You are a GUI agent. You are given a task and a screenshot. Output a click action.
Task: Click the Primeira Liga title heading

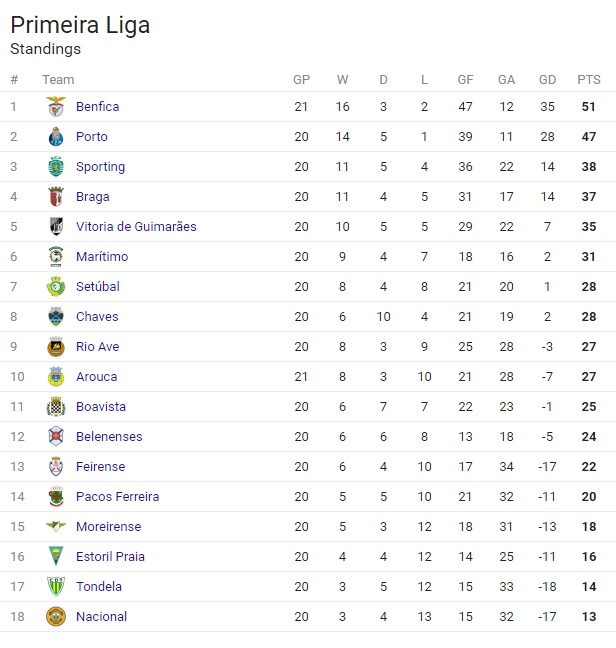pyautogui.click(x=80, y=25)
